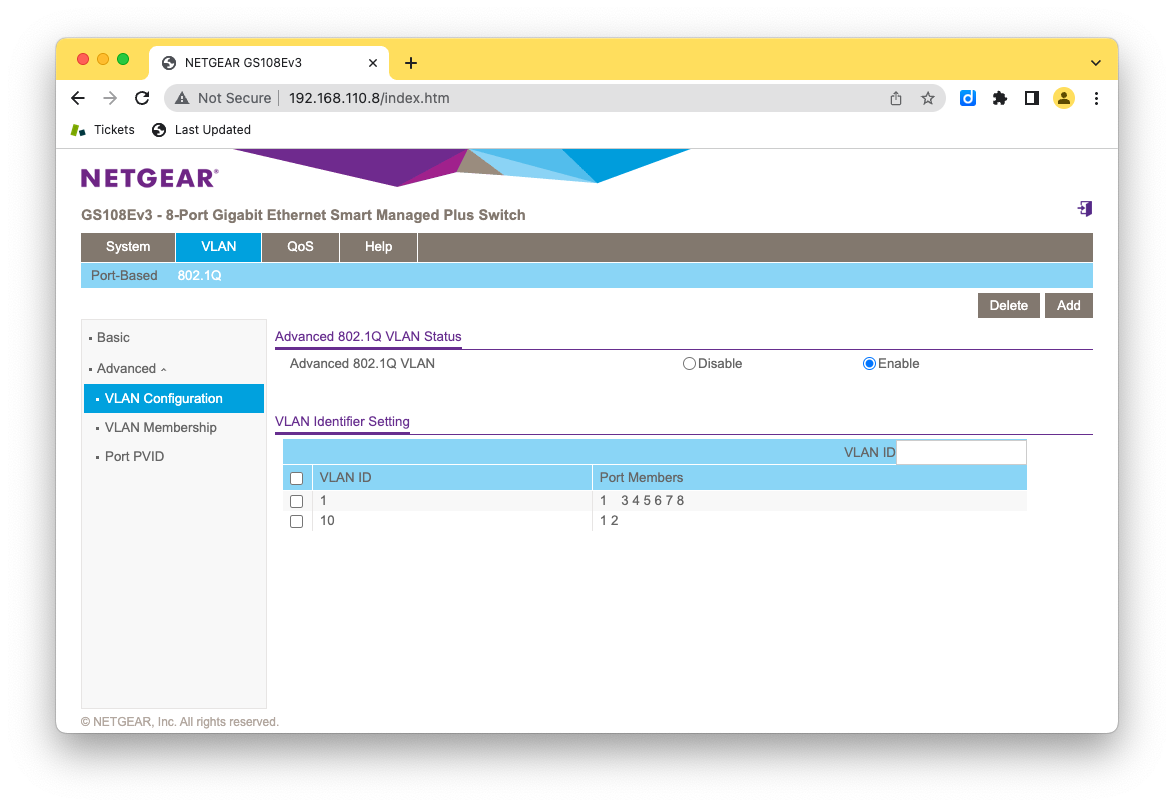Click the Port Members column header
Screen dimensions: 1174x807
641,478
